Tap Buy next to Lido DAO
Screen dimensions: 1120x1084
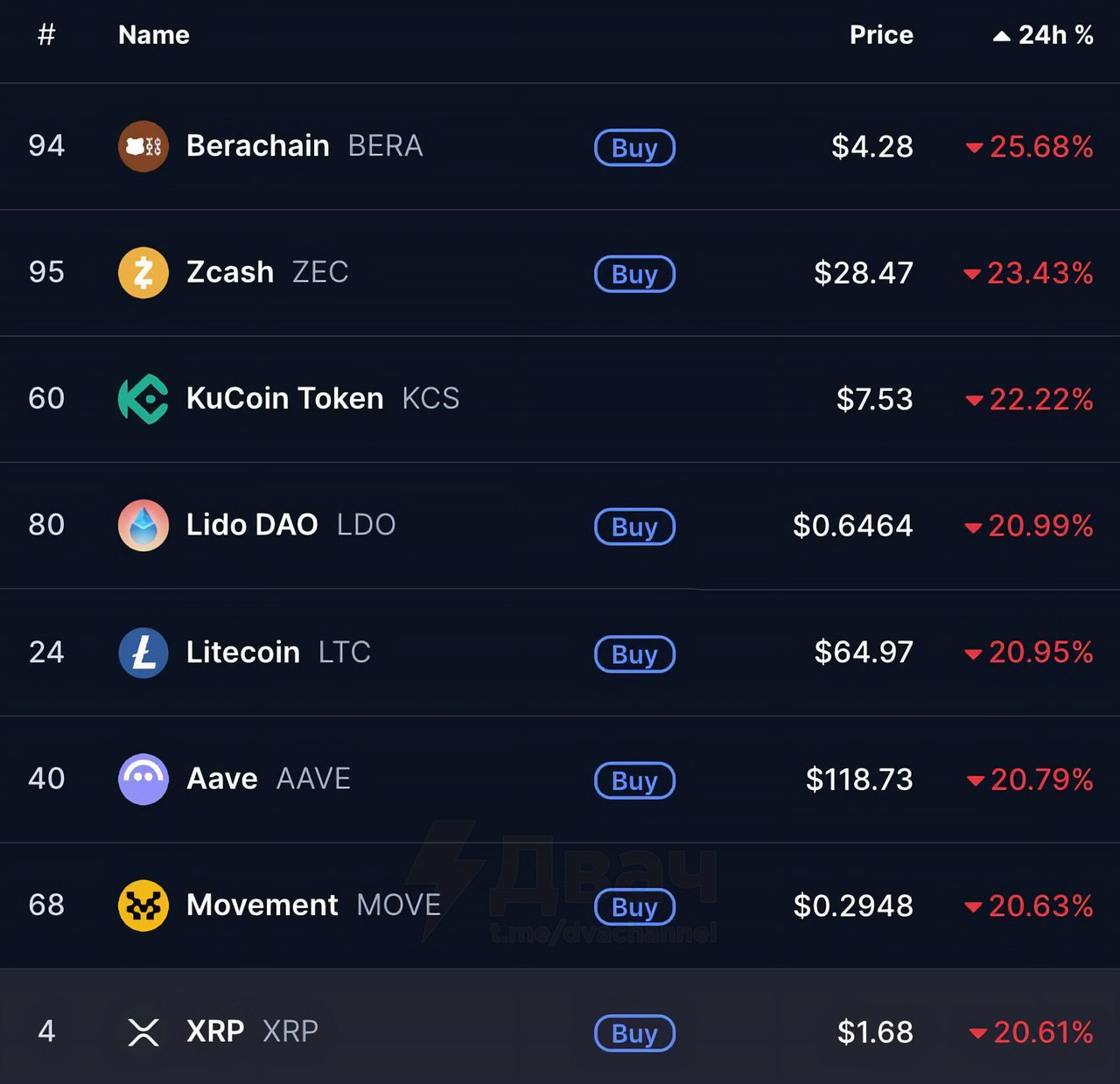634,527
